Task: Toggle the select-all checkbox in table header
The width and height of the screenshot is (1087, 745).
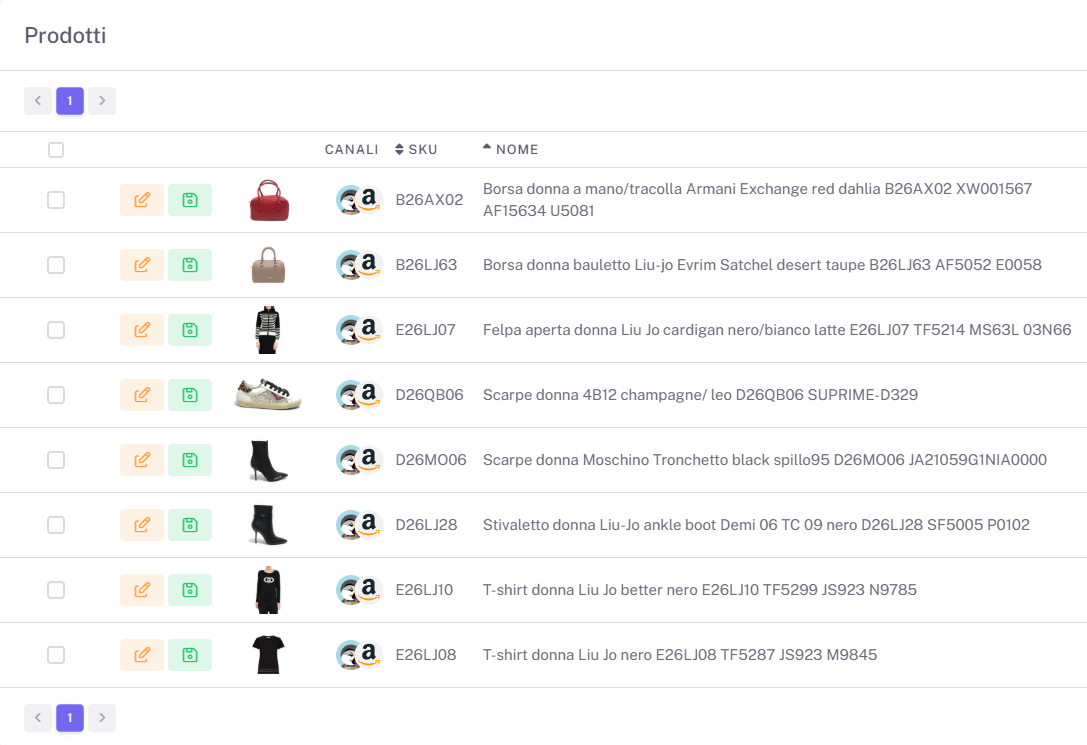Action: point(56,150)
